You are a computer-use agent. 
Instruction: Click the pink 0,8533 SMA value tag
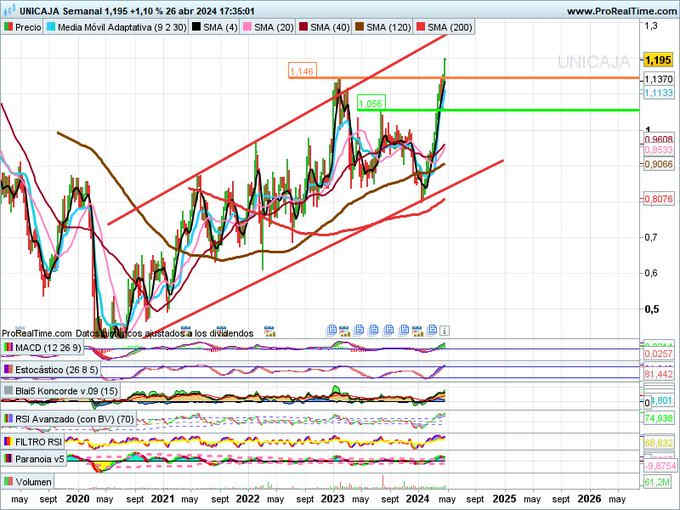(658, 150)
